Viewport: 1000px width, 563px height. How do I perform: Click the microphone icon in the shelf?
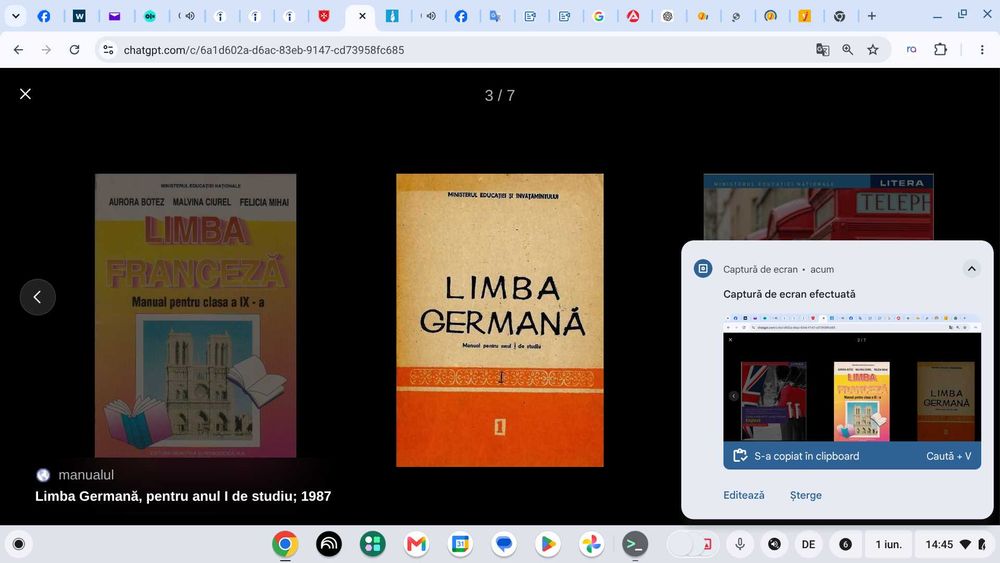click(740, 544)
